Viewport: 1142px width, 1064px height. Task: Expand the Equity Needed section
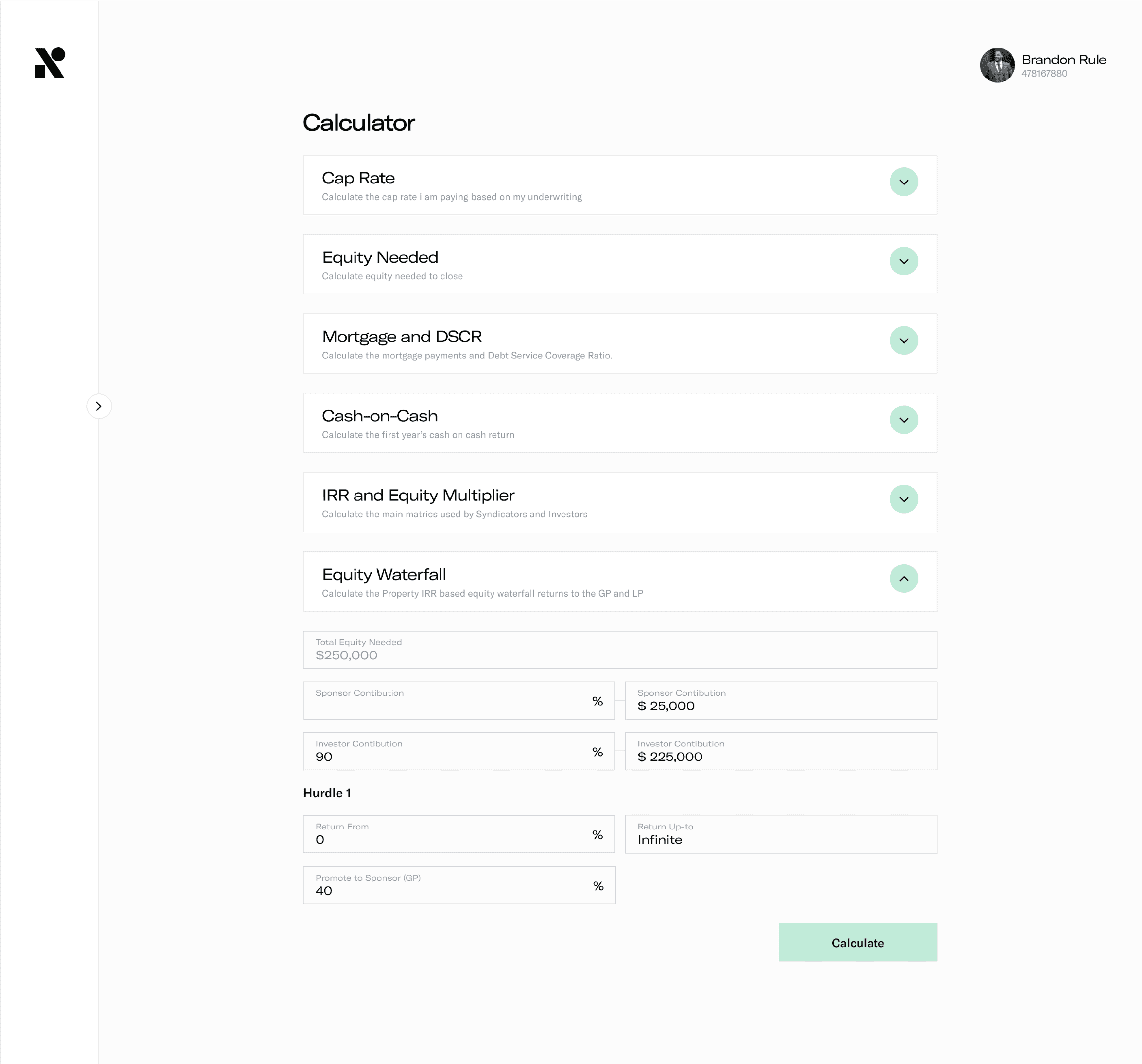coord(903,261)
